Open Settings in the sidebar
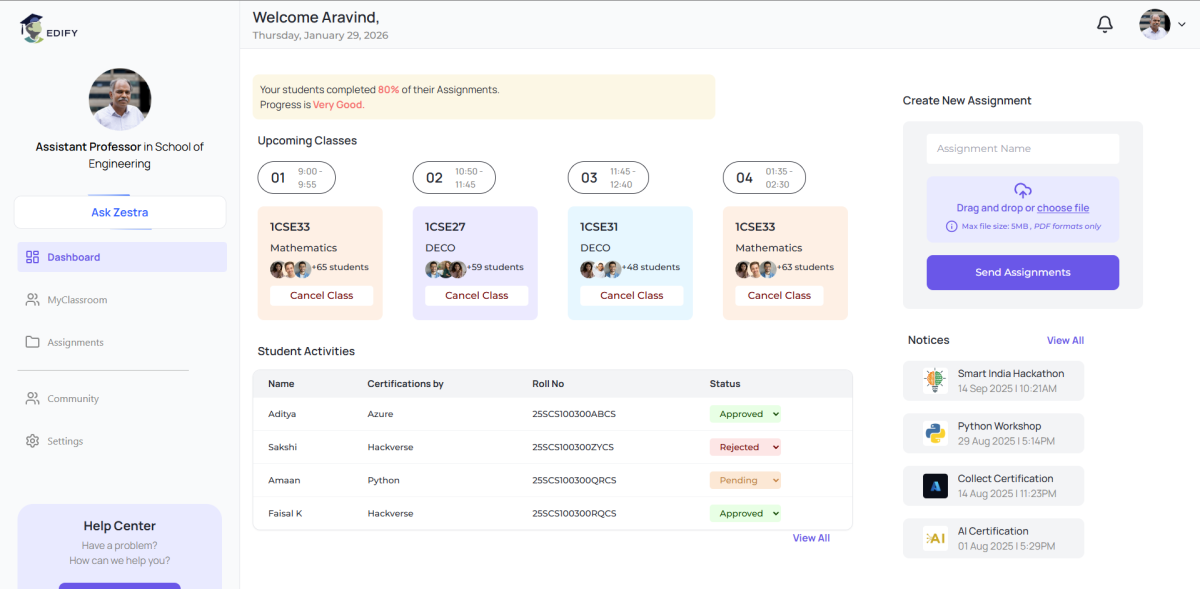1200x589 pixels. [65, 441]
